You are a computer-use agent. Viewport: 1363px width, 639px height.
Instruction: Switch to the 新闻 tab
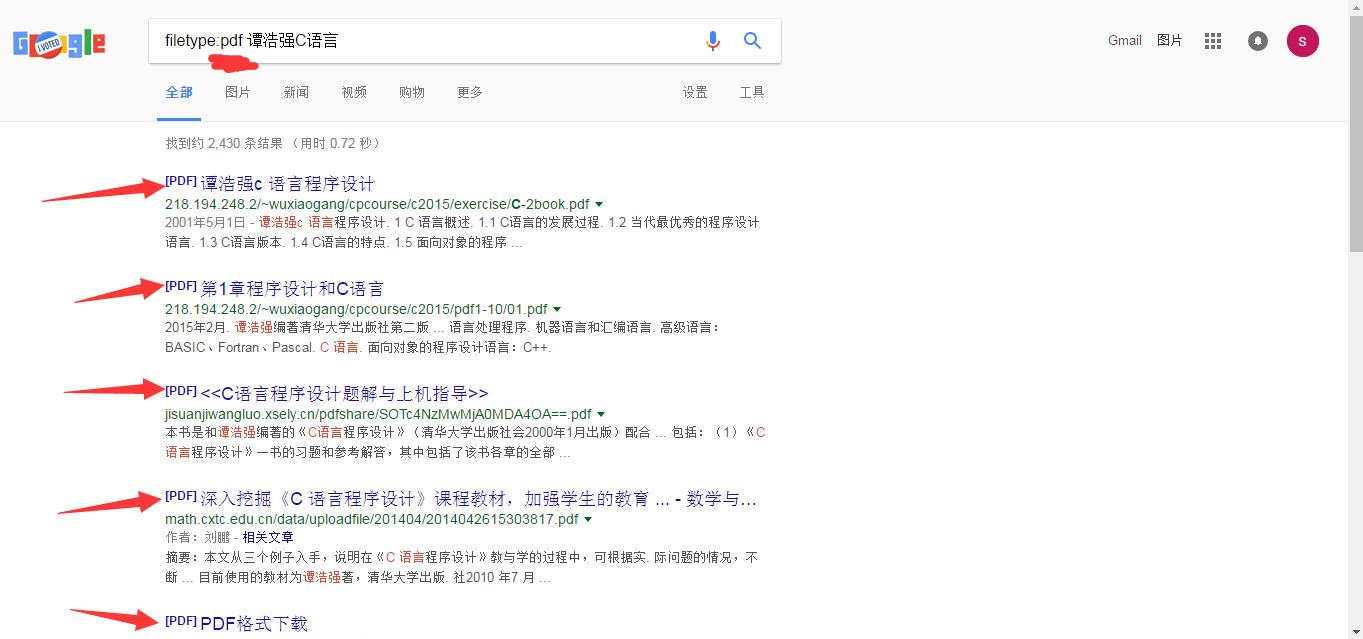point(296,92)
